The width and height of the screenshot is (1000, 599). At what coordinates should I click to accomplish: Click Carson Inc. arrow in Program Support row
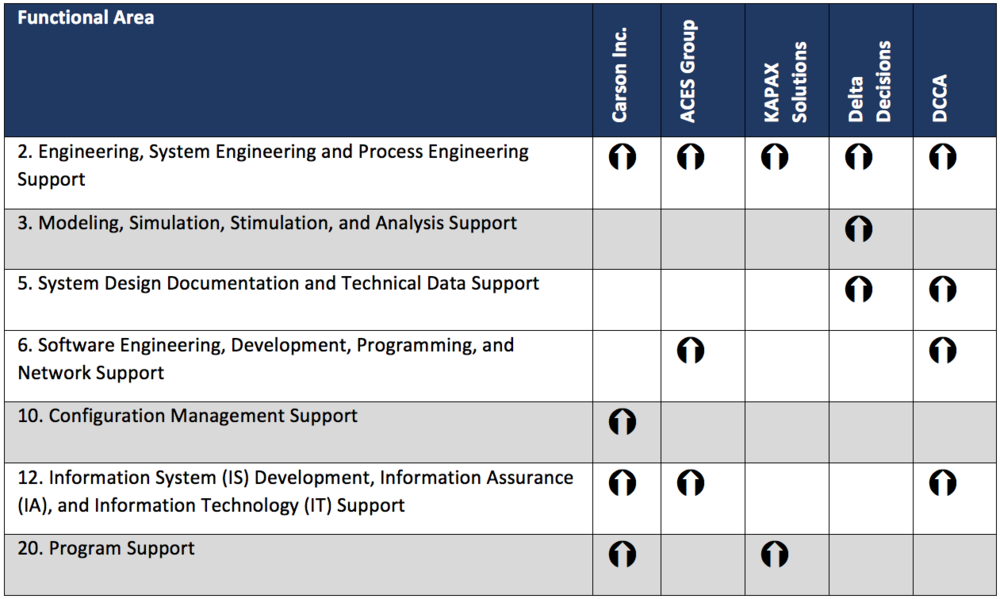[x=622, y=554]
